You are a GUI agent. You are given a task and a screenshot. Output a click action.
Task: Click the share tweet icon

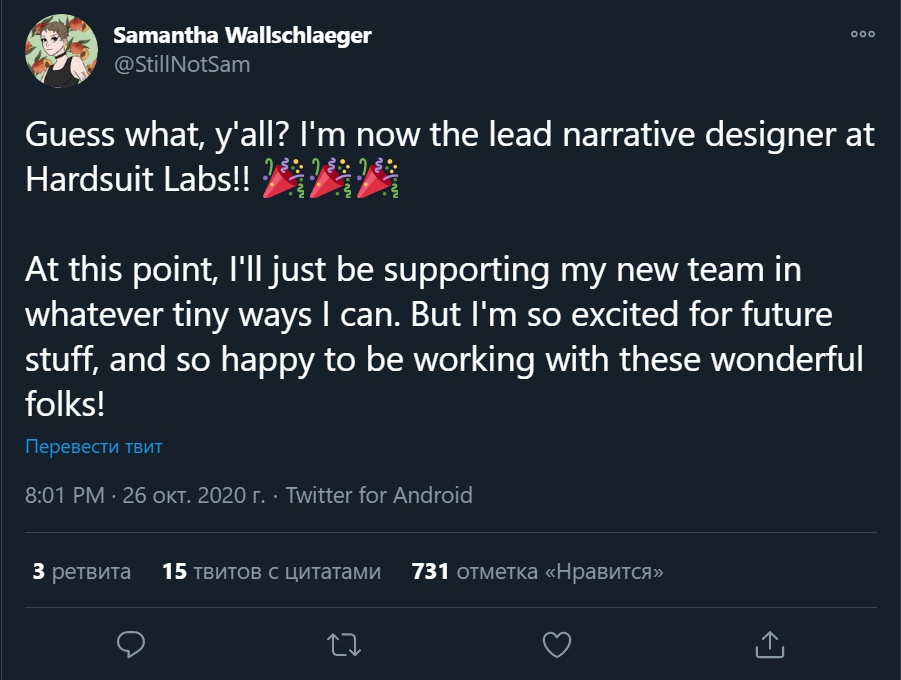click(x=768, y=643)
